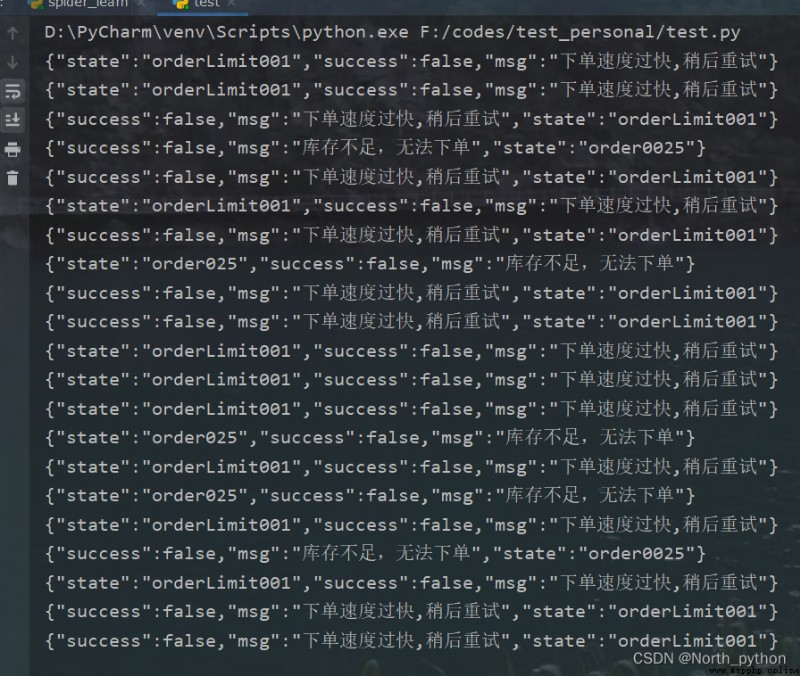
Task: Toggle Scroll to End of console
Action: coord(13,120)
